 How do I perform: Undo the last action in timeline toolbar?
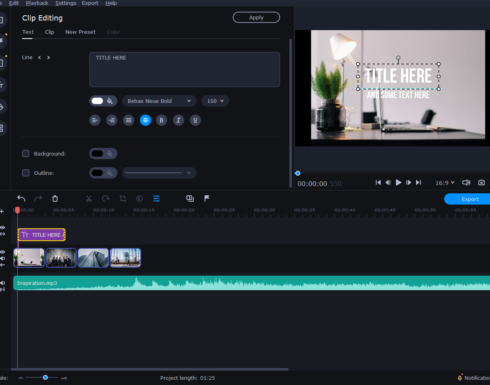coord(21,199)
